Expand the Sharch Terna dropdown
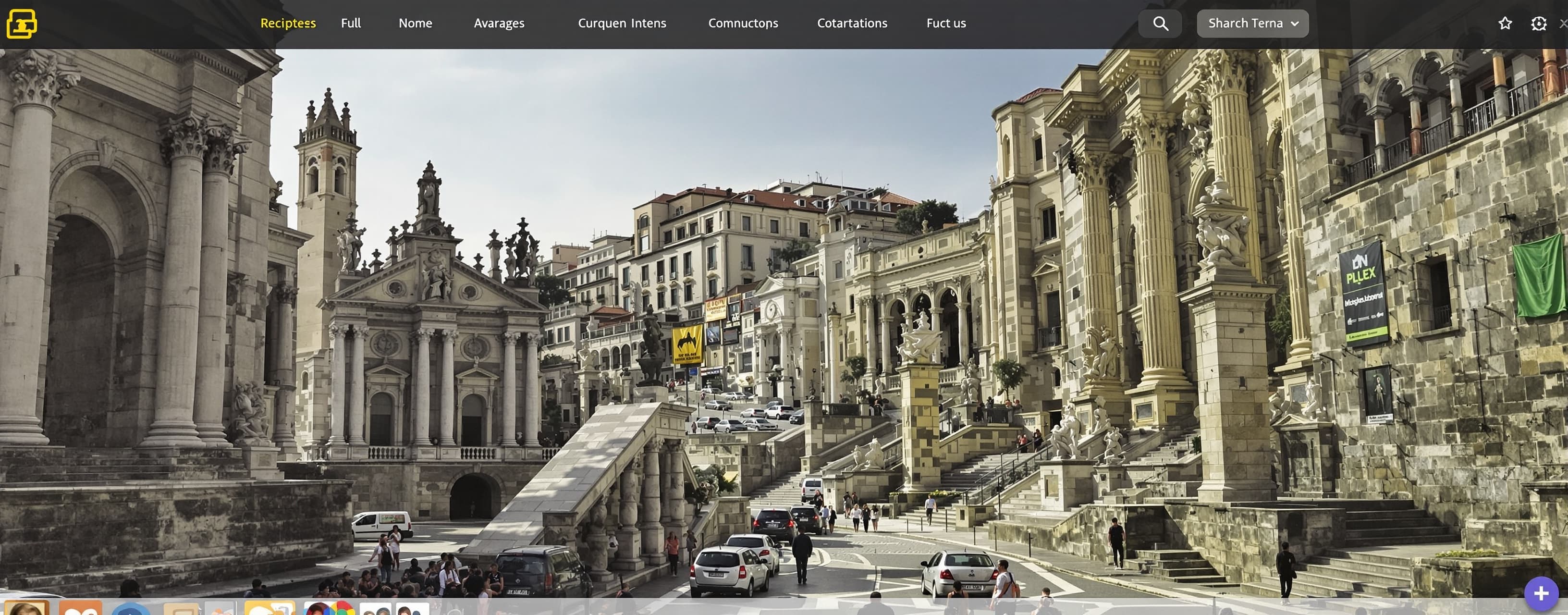Viewport: 1568px width, 615px height. pos(1252,24)
